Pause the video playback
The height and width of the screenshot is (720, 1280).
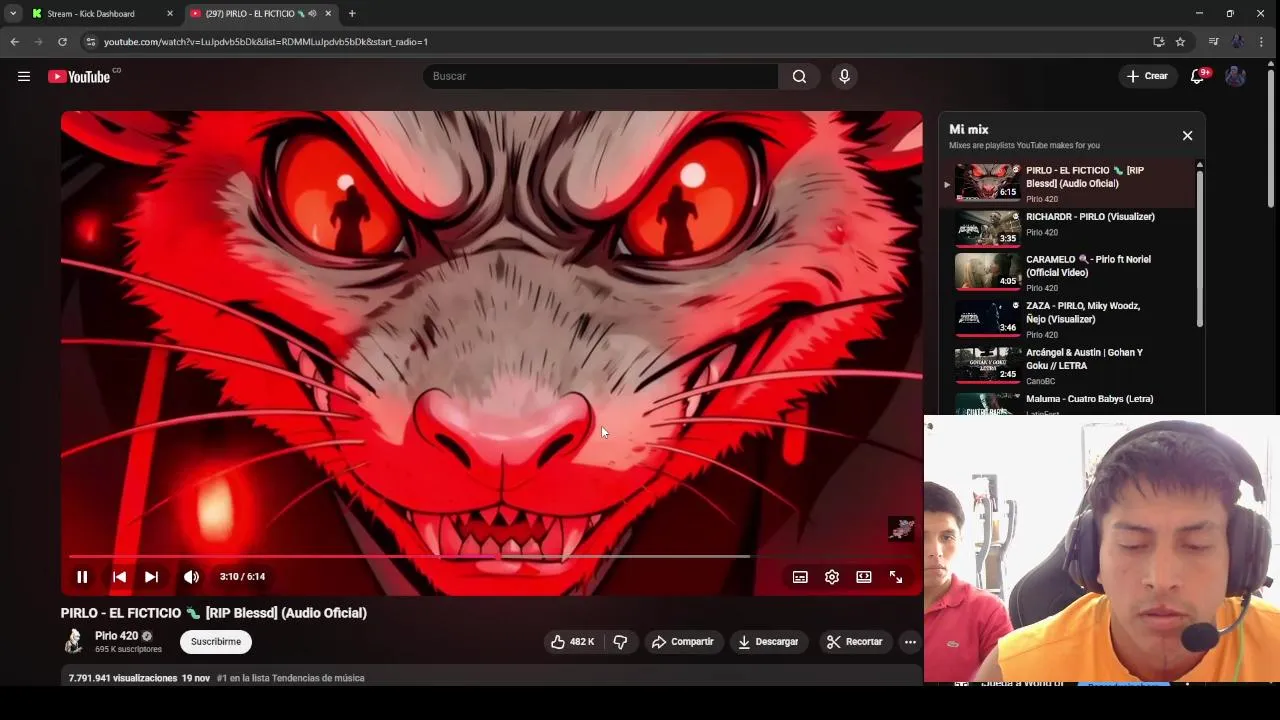coord(82,577)
